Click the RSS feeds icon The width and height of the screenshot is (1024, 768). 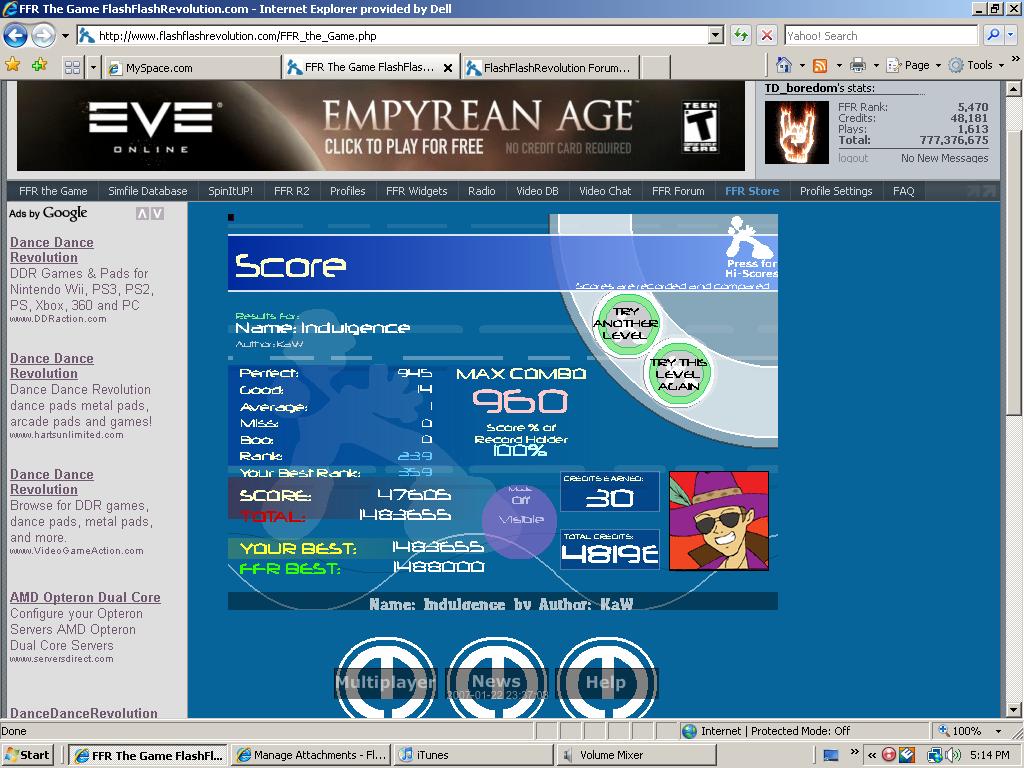[820, 65]
